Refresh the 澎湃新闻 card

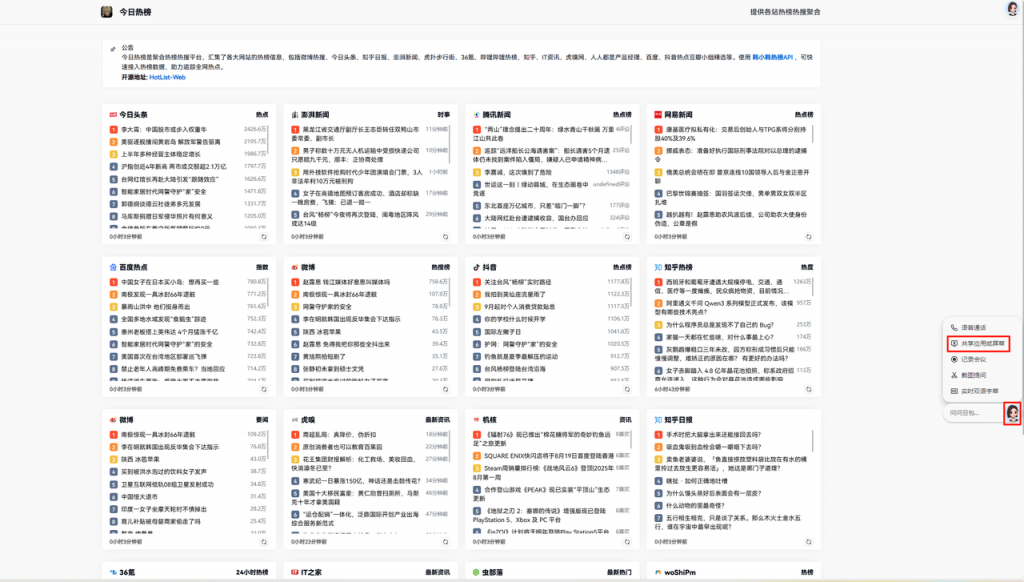(x=445, y=237)
